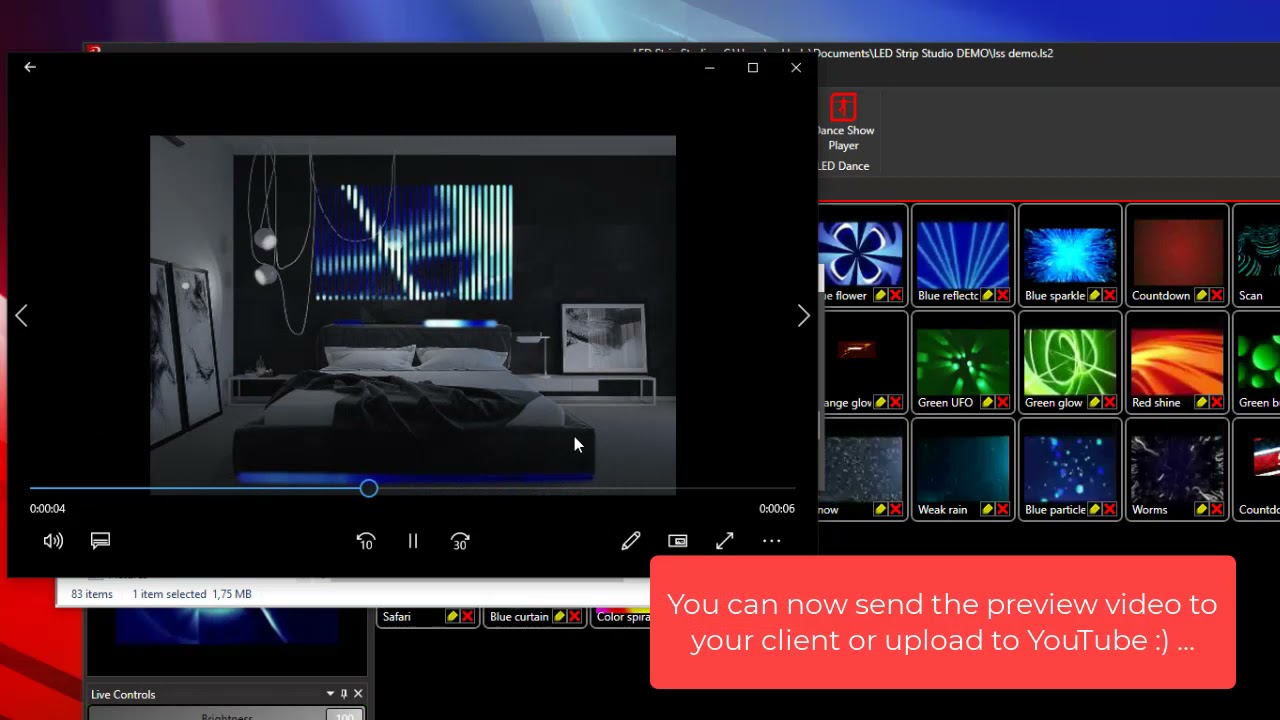Screen dimensions: 1280x720
Task: Delete the Blue reflection effect
Action: (x=1002, y=296)
